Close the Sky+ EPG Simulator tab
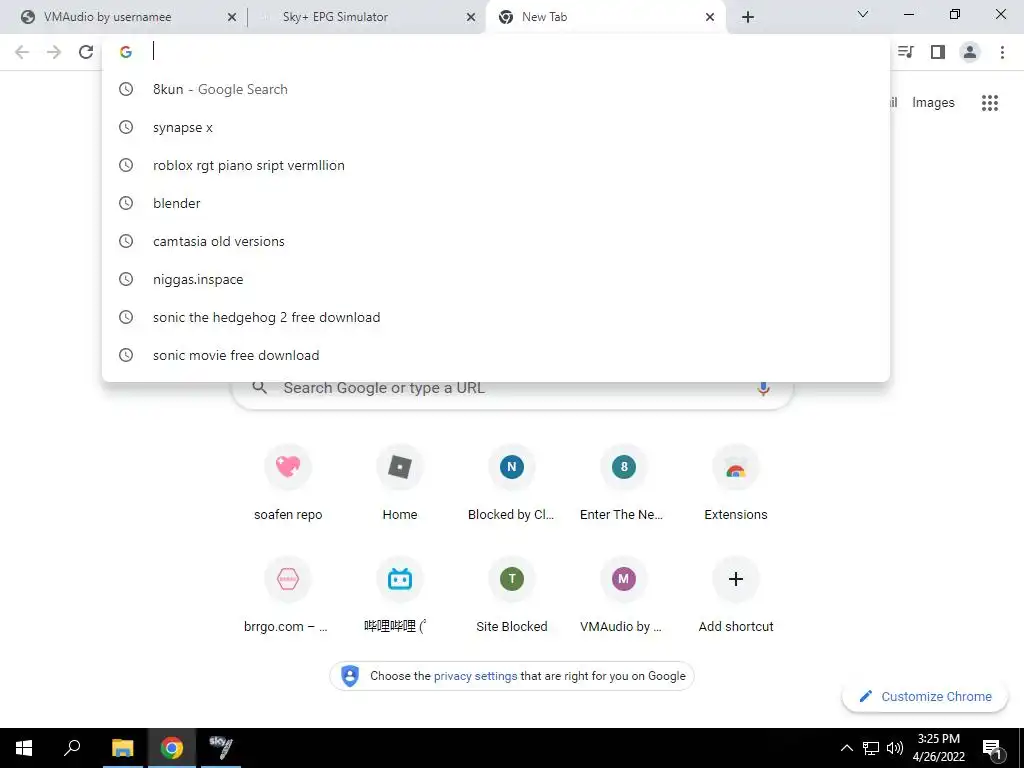 pyautogui.click(x=471, y=18)
